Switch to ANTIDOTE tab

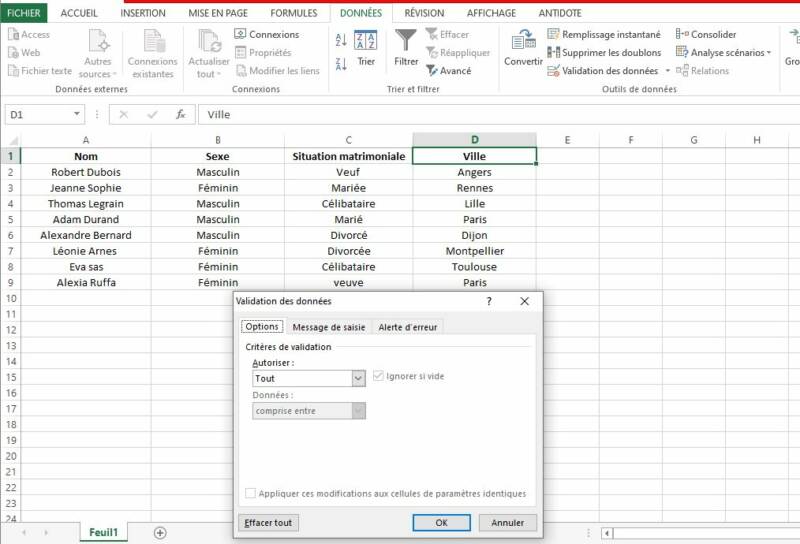560,13
